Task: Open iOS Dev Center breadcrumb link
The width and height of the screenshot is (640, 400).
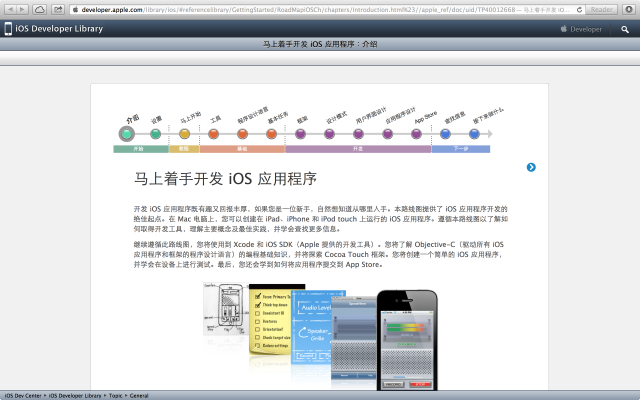Action: (23, 396)
